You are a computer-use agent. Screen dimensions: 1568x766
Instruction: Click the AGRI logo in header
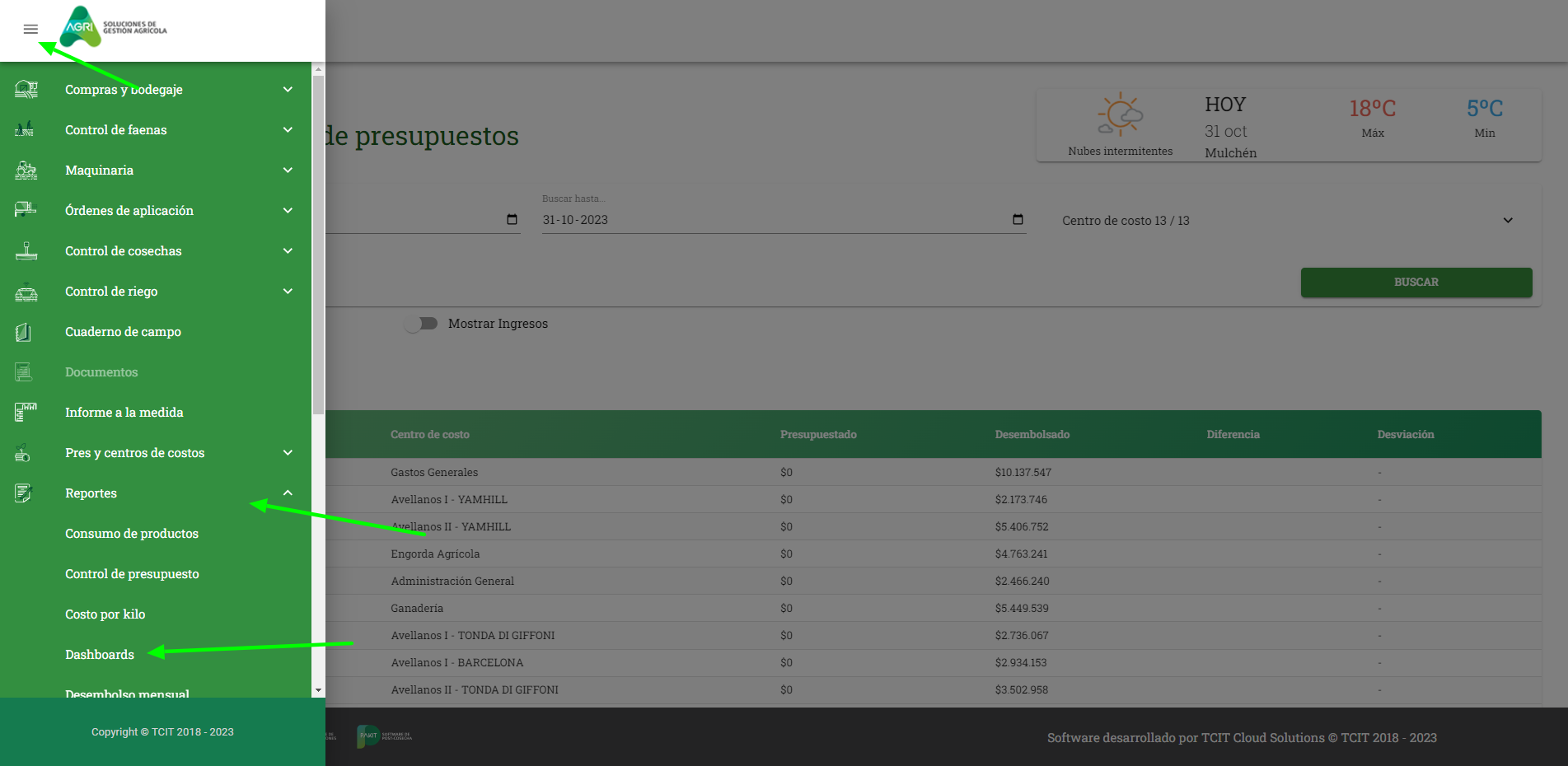pyautogui.click(x=115, y=27)
